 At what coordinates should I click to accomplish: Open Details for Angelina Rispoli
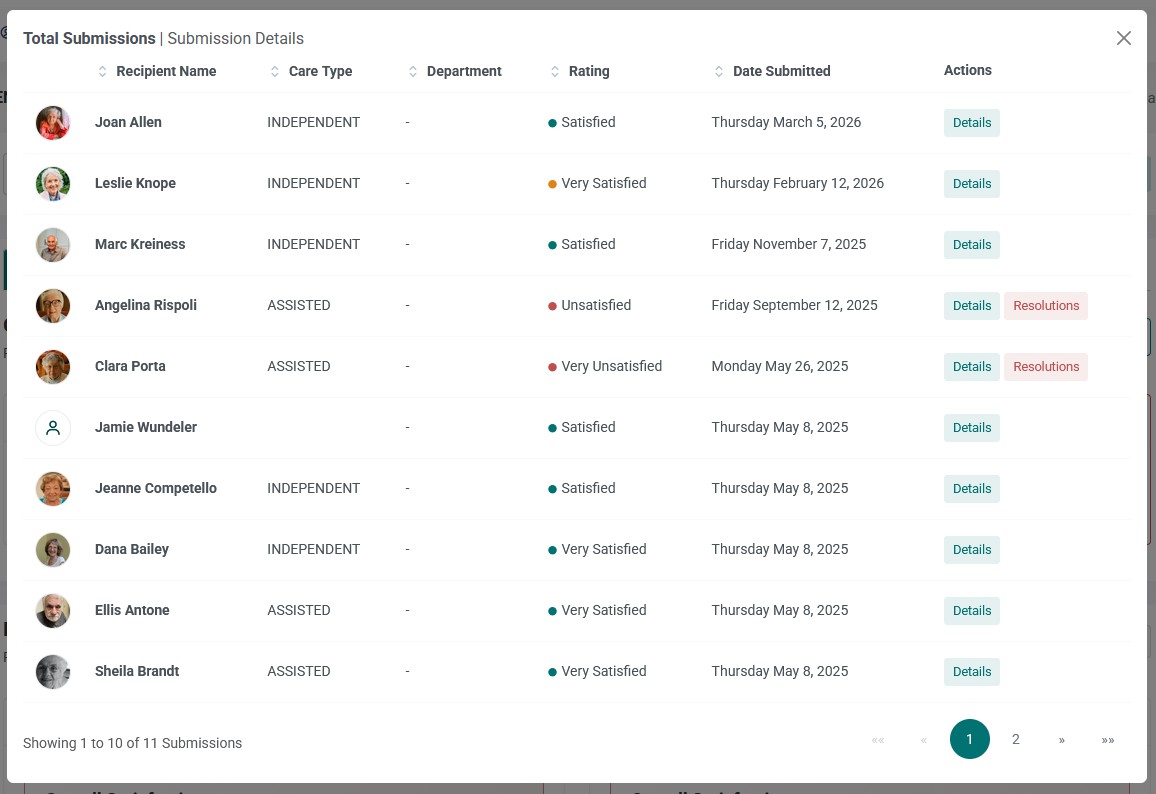(972, 306)
